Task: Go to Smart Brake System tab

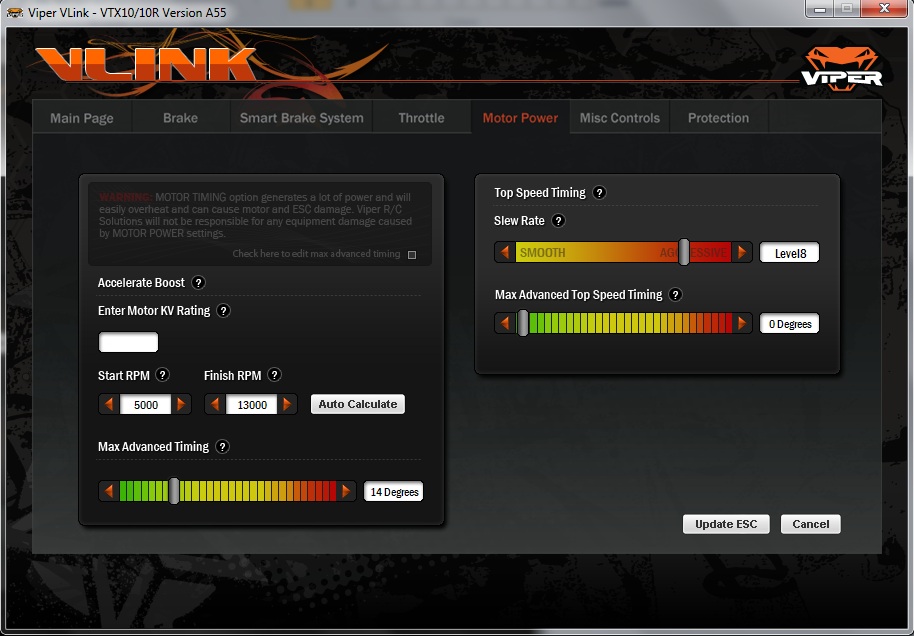Action: coord(301,118)
